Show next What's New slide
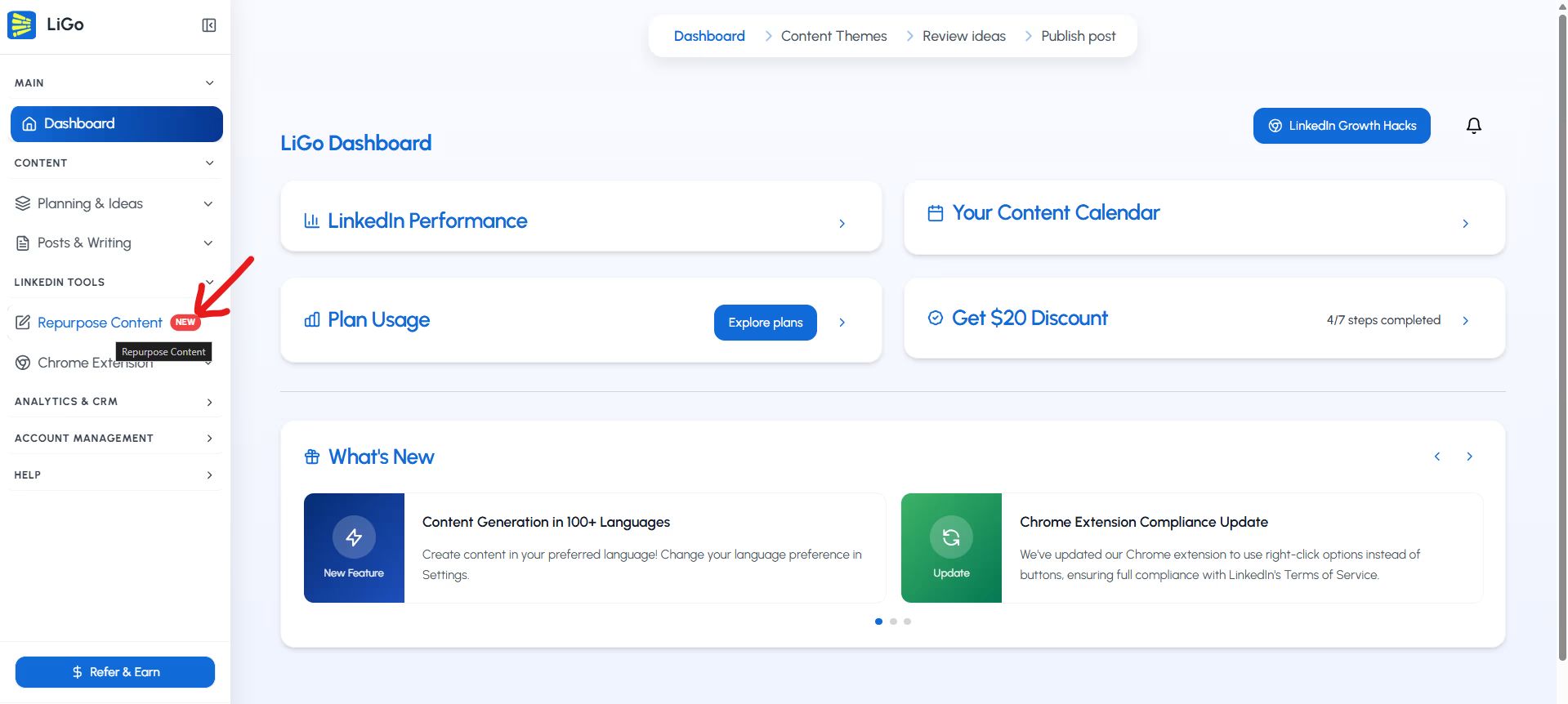Image resolution: width=1568 pixels, height=704 pixels. coord(1469,457)
